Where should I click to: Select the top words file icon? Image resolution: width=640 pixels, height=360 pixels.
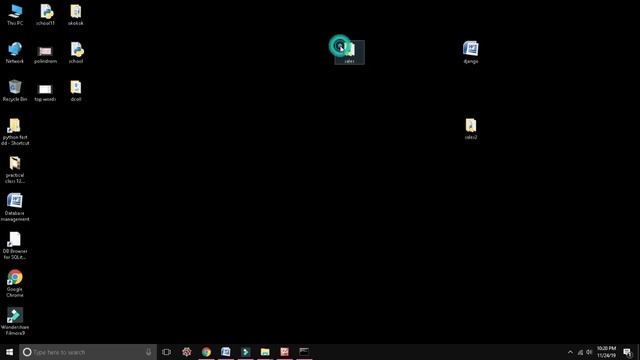[45, 92]
